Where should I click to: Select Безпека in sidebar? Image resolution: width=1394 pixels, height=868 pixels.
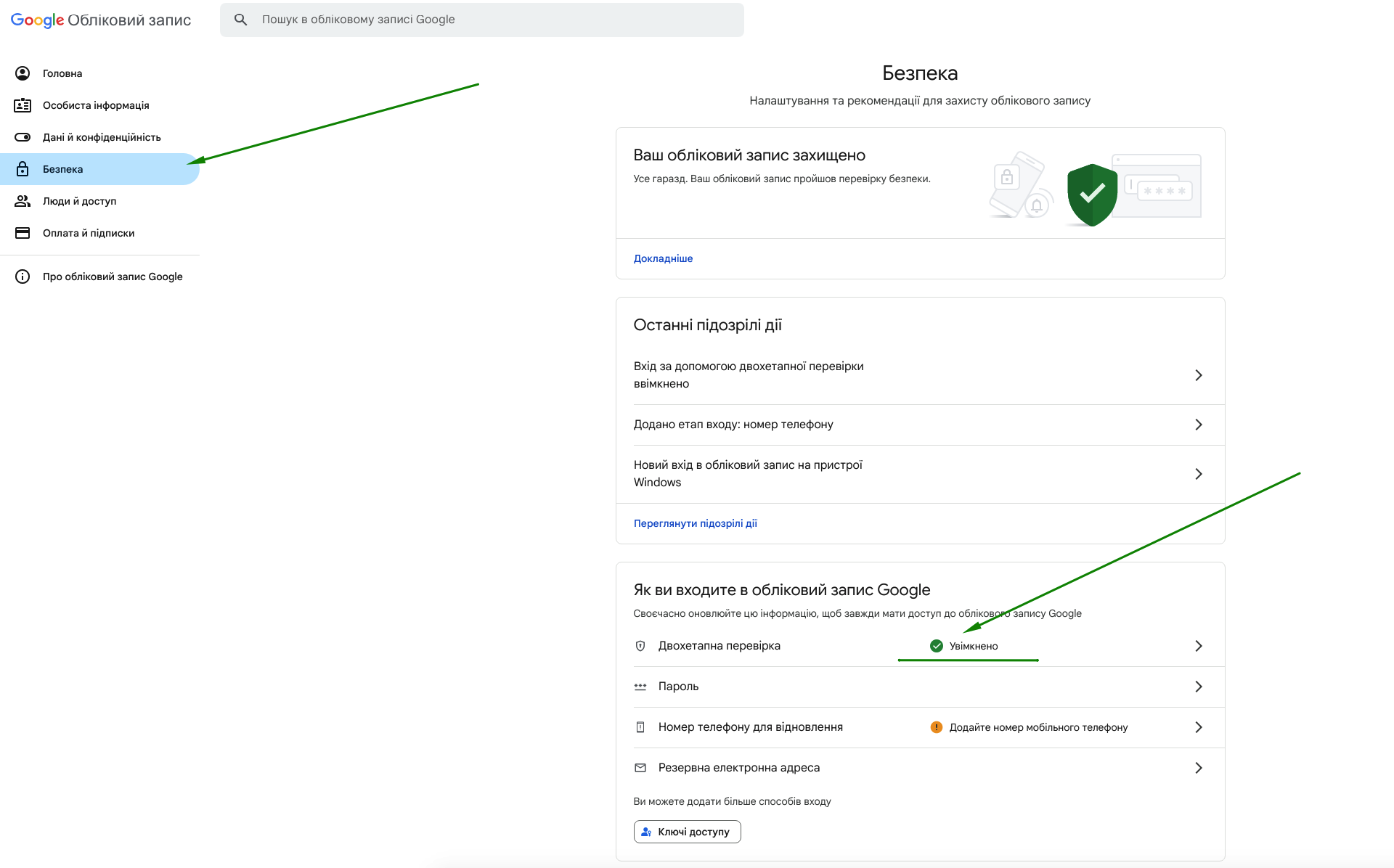(x=99, y=169)
